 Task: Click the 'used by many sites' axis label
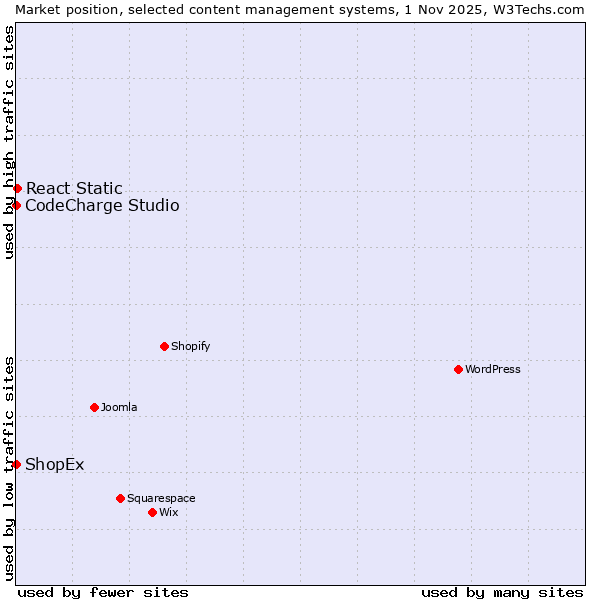[x=502, y=592]
